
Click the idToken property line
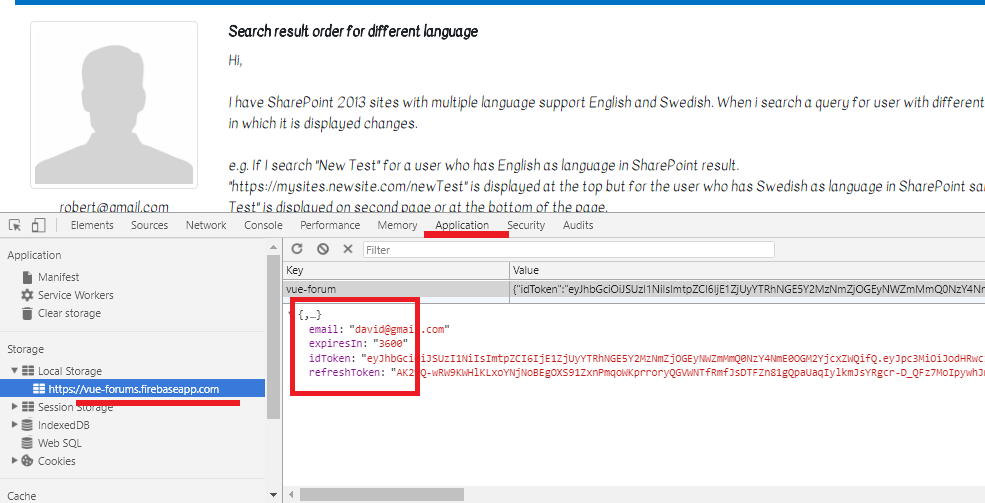pyautogui.click(x=646, y=359)
